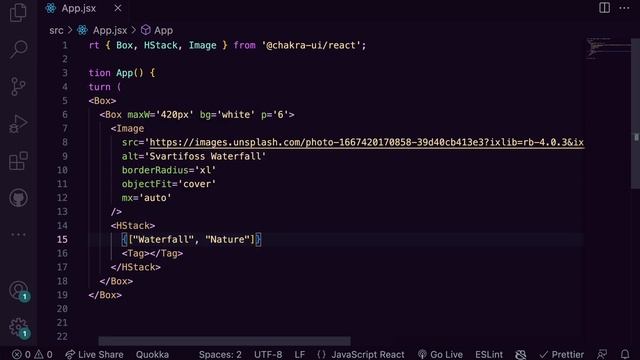This screenshot has height=360, width=640.
Task: Open the unsplash image URL link
Action: coord(367,142)
